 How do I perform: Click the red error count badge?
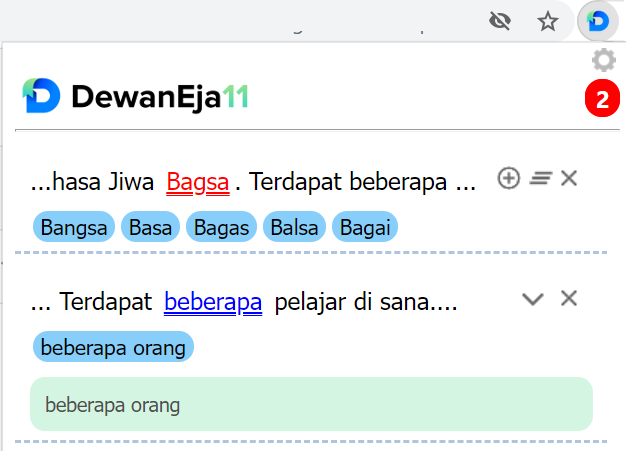click(x=602, y=99)
